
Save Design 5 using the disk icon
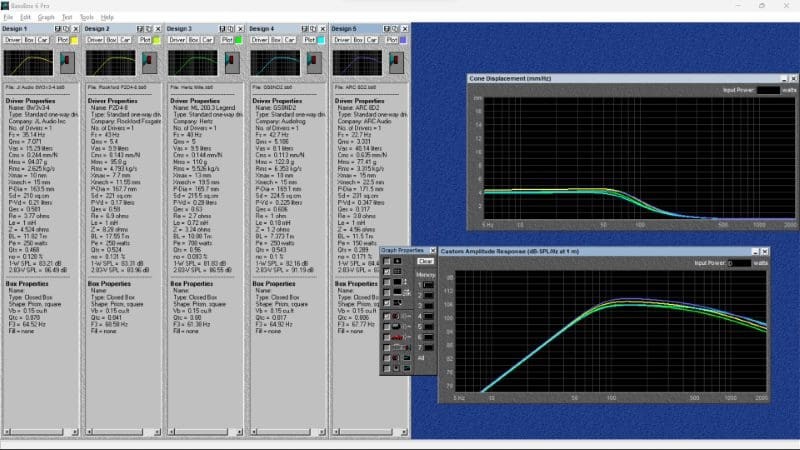click(x=387, y=29)
